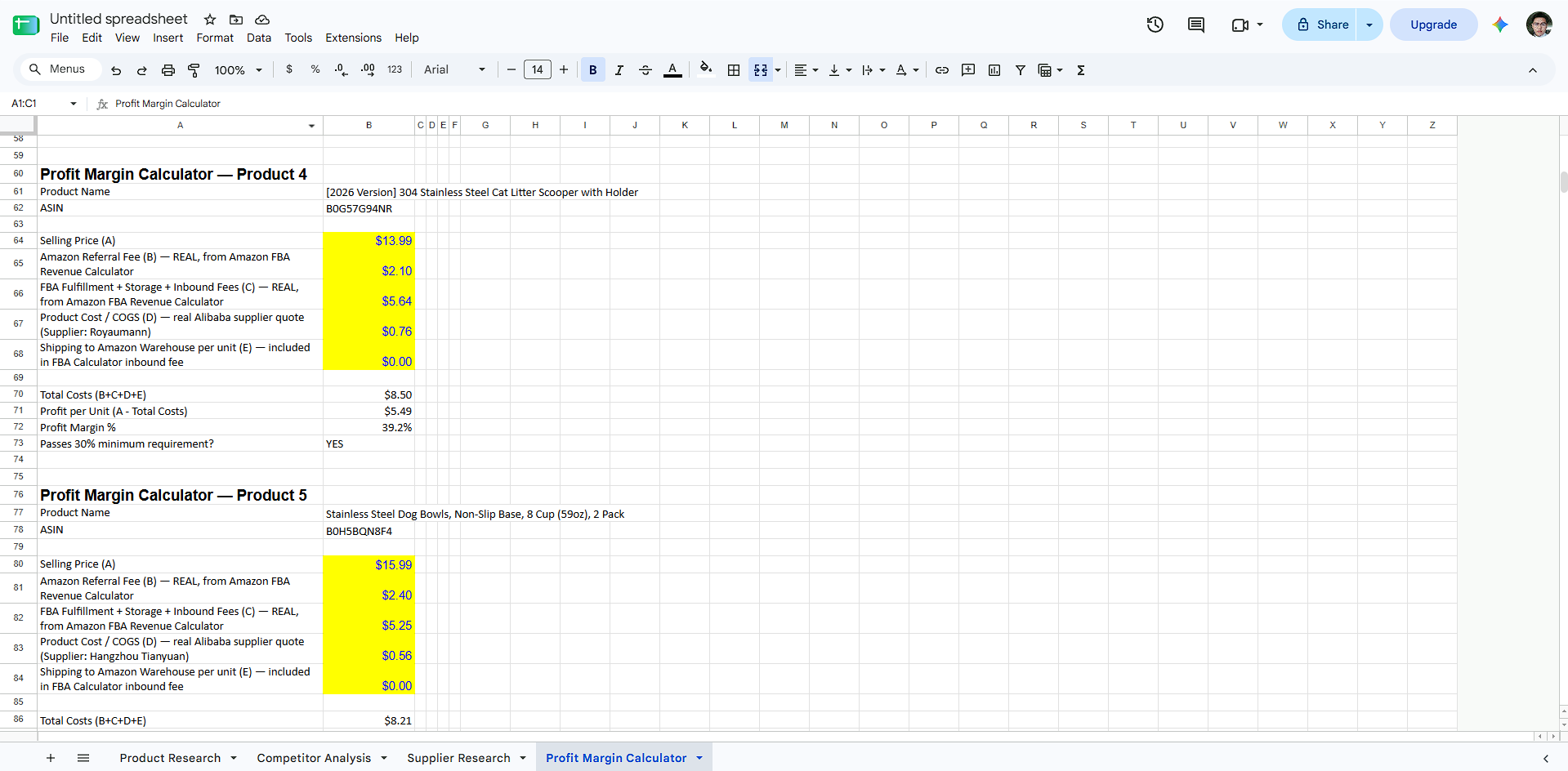Screen dimensions: 1568x771
Task: Search the Menus box
Action: 59,69
